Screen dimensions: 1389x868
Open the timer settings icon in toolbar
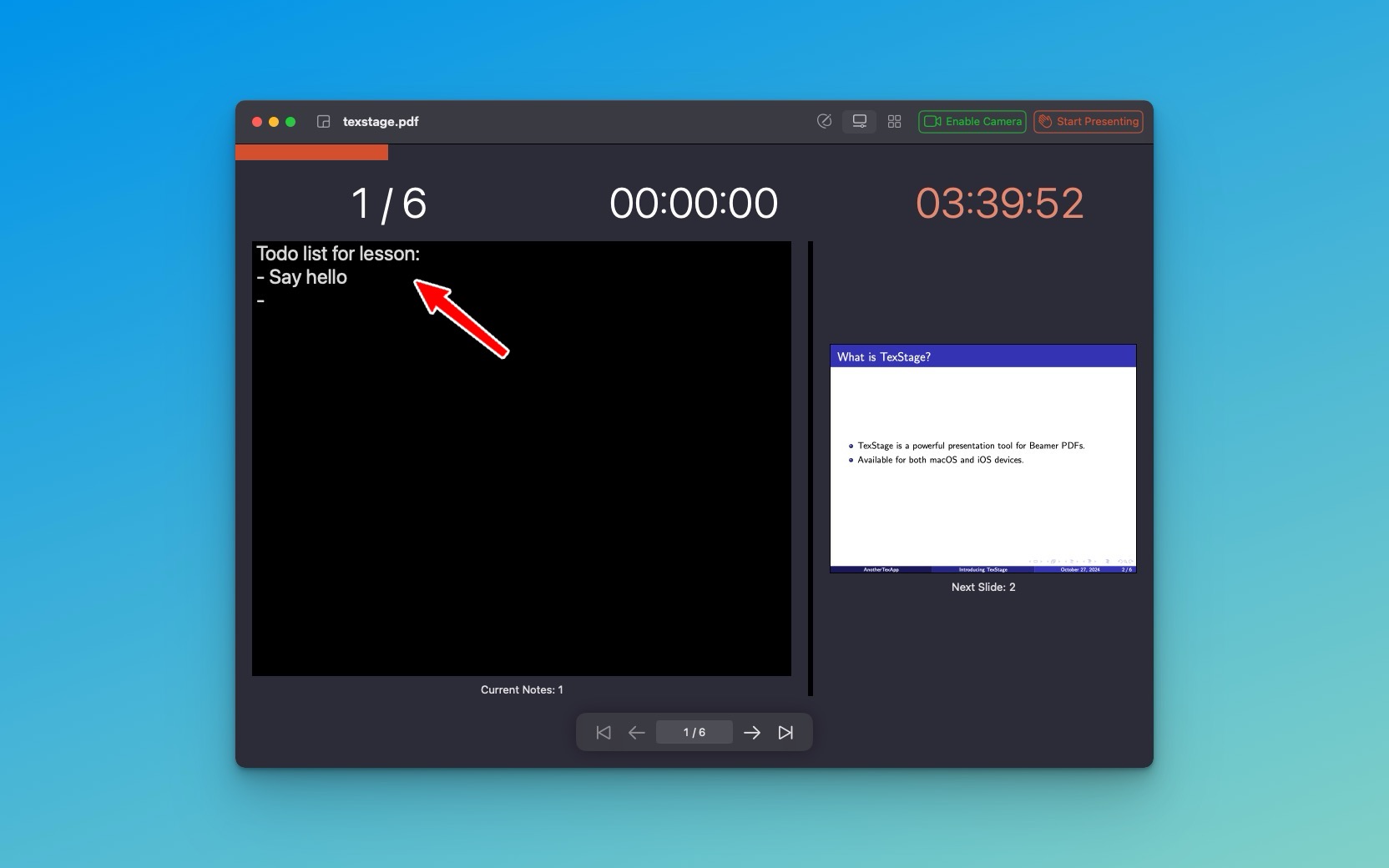pos(824,121)
